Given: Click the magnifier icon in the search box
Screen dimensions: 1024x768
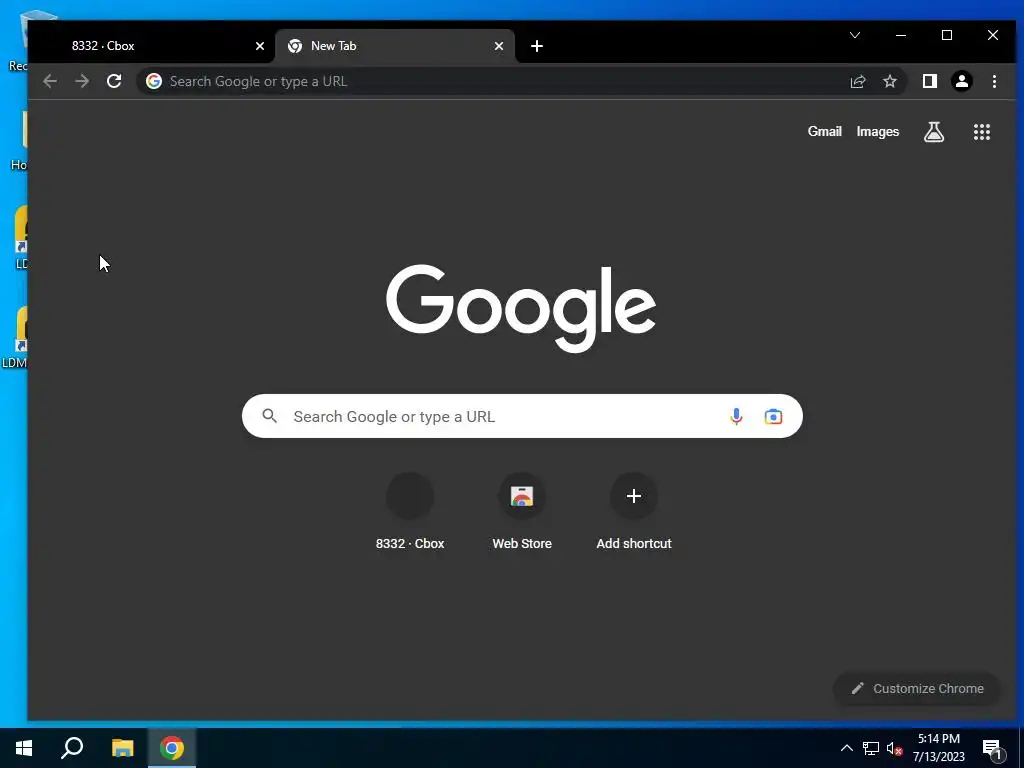Looking at the screenshot, I should [x=270, y=416].
